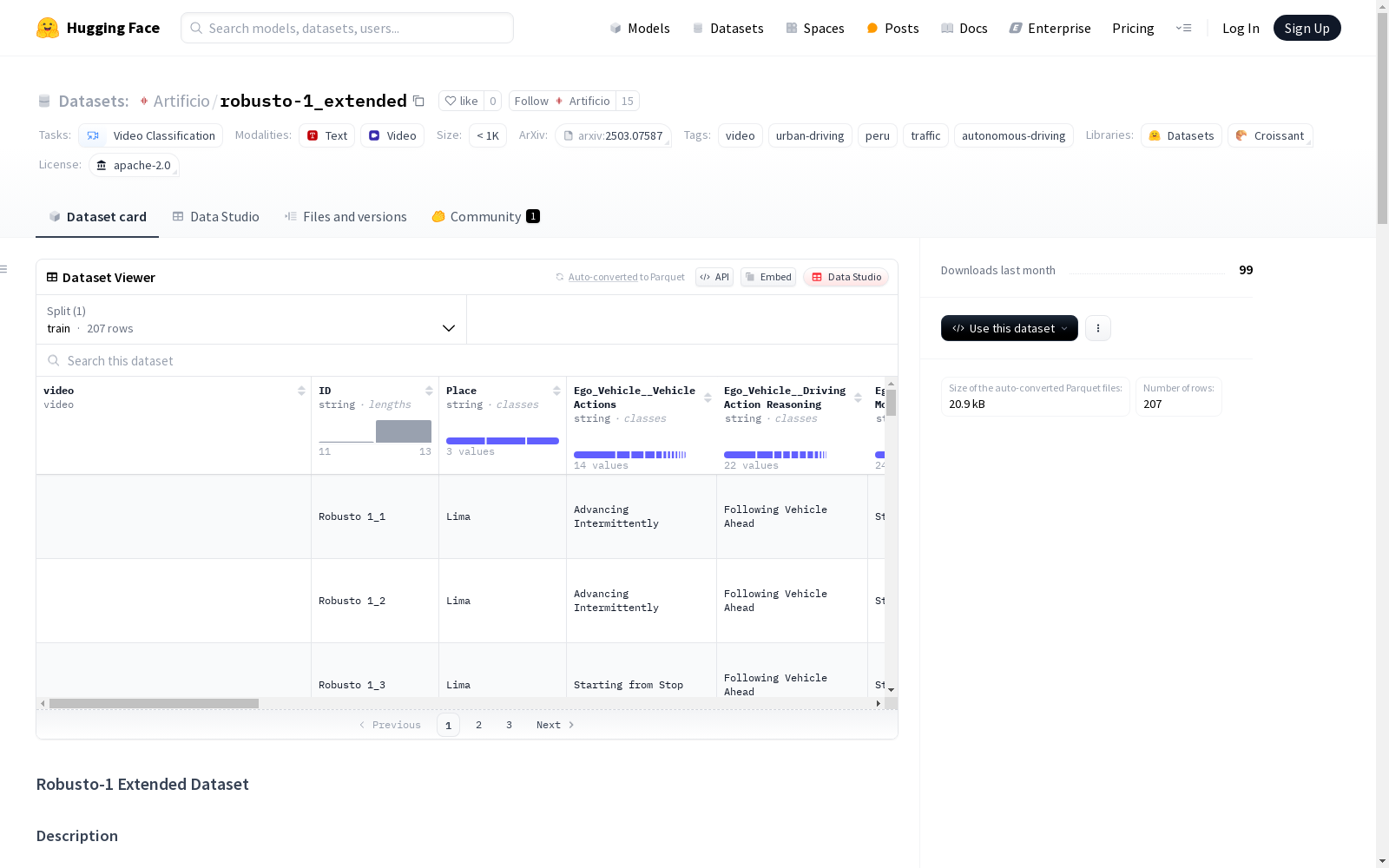Click Log In
Image resolution: width=1389 pixels, height=868 pixels.
pos(1241,28)
